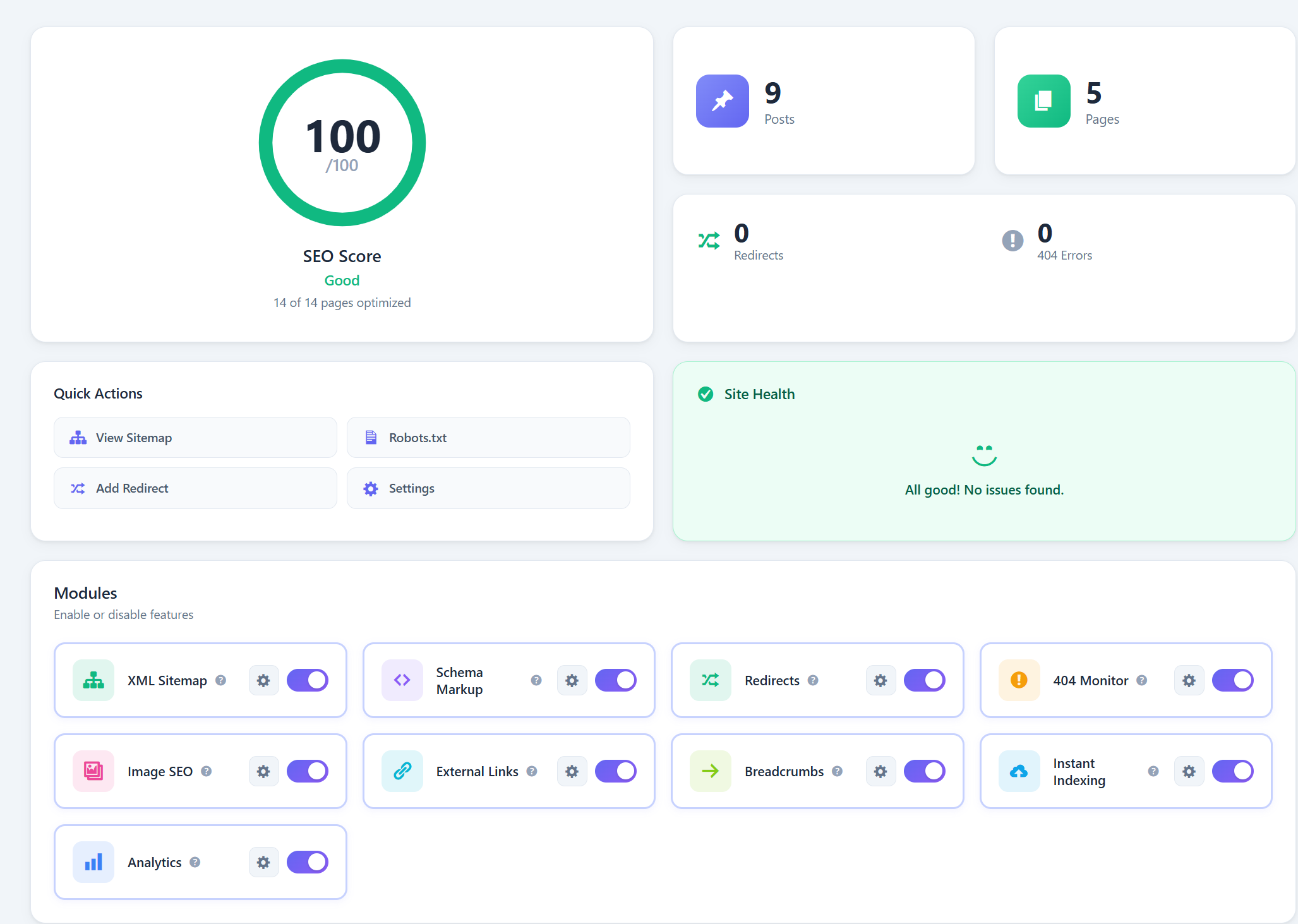The image size is (1298, 924).
Task: Open Robots.txt quick action
Action: click(488, 438)
